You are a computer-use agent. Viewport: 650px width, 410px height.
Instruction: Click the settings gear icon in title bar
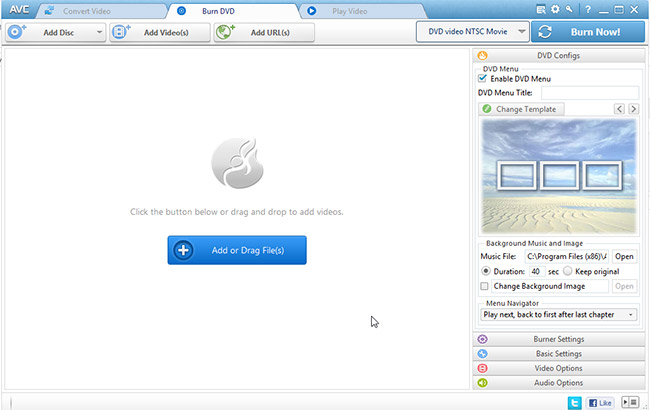(x=555, y=9)
